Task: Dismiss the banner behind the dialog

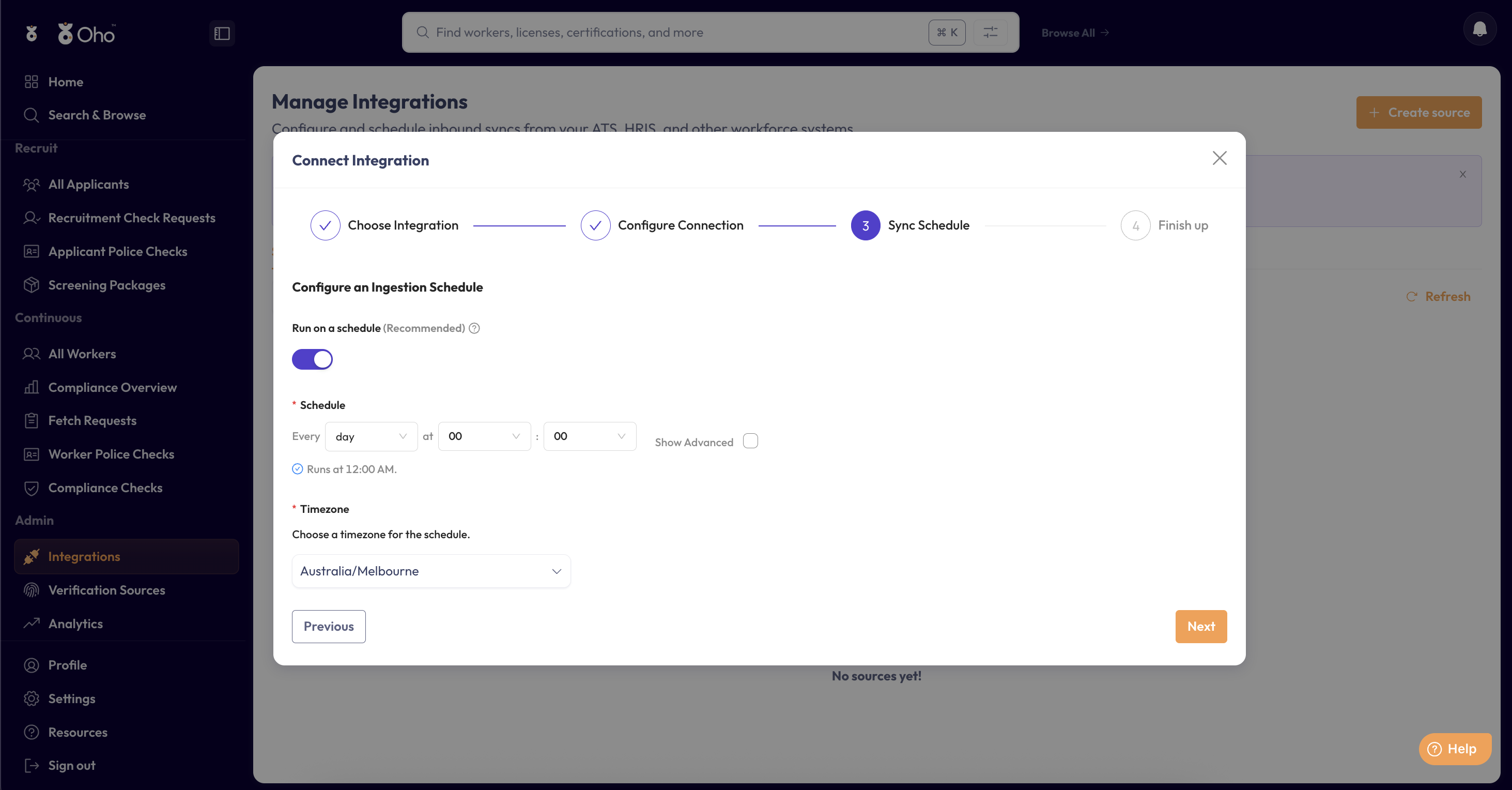Action: point(1462,174)
